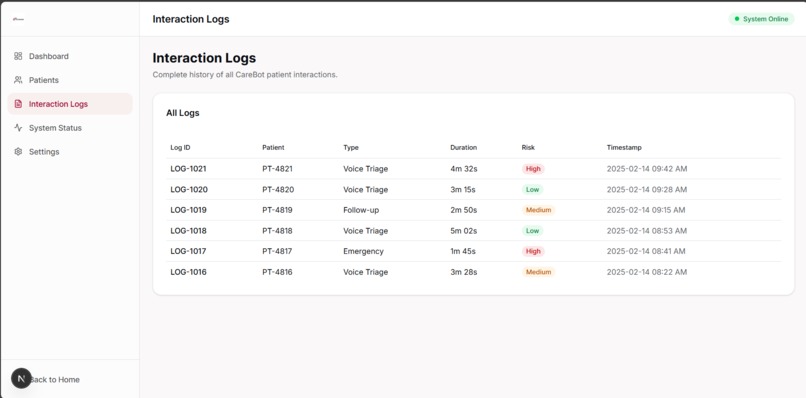Select log entry LOG-1018

coord(189,231)
